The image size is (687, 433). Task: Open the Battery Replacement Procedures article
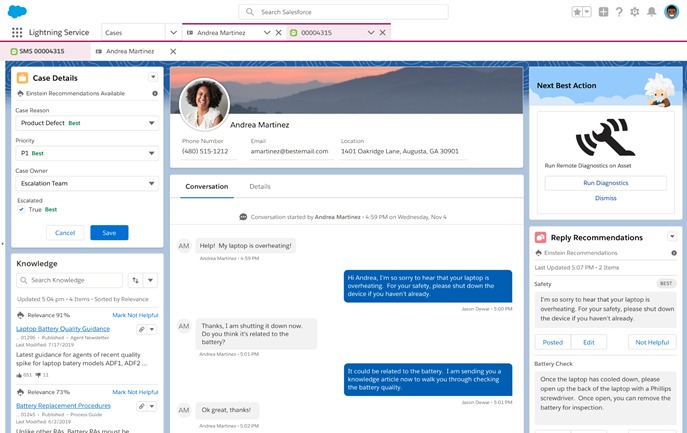point(64,406)
